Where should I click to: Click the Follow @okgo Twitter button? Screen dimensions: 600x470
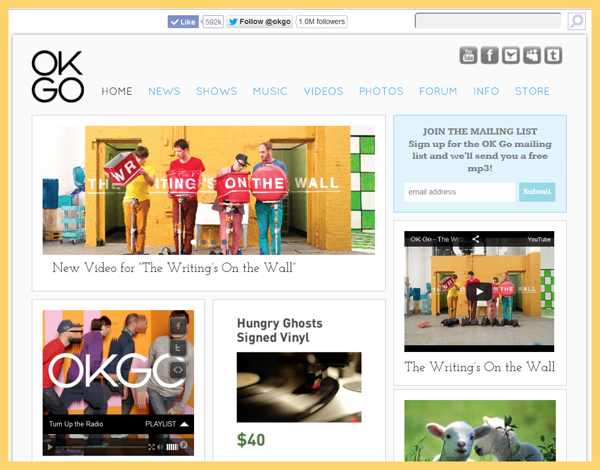tap(260, 22)
